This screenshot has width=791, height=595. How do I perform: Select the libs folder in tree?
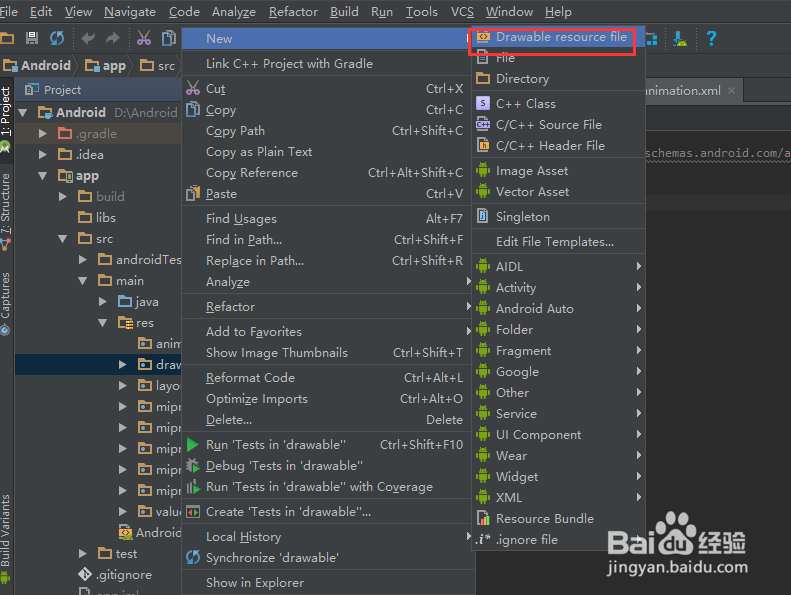[97, 218]
